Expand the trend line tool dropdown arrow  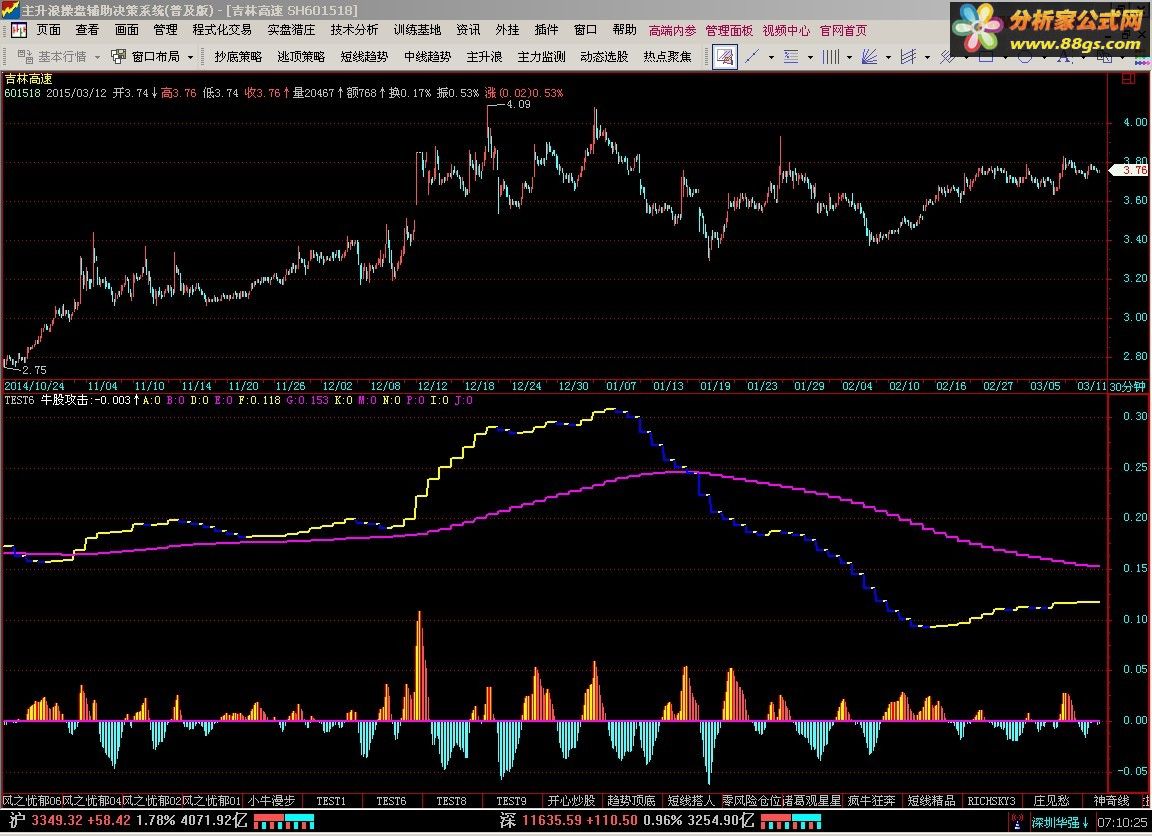771,57
